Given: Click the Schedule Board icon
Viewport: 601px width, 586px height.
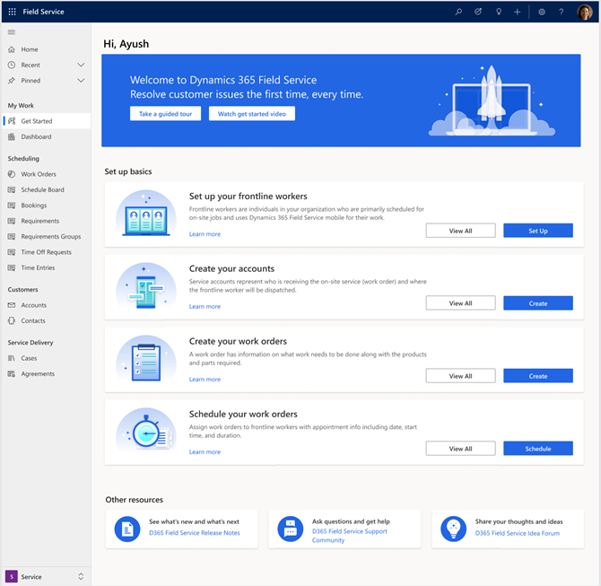Looking at the screenshot, I should click(x=11, y=190).
